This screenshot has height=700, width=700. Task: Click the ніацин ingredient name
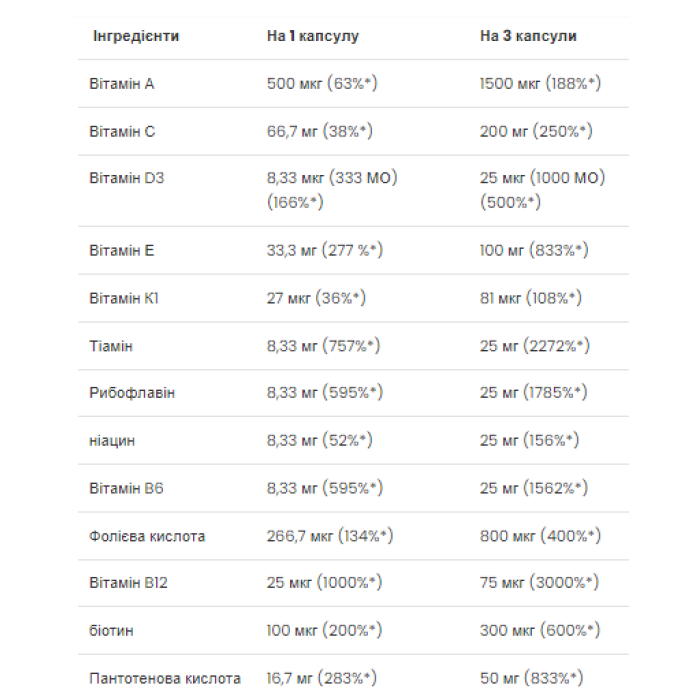tap(111, 440)
